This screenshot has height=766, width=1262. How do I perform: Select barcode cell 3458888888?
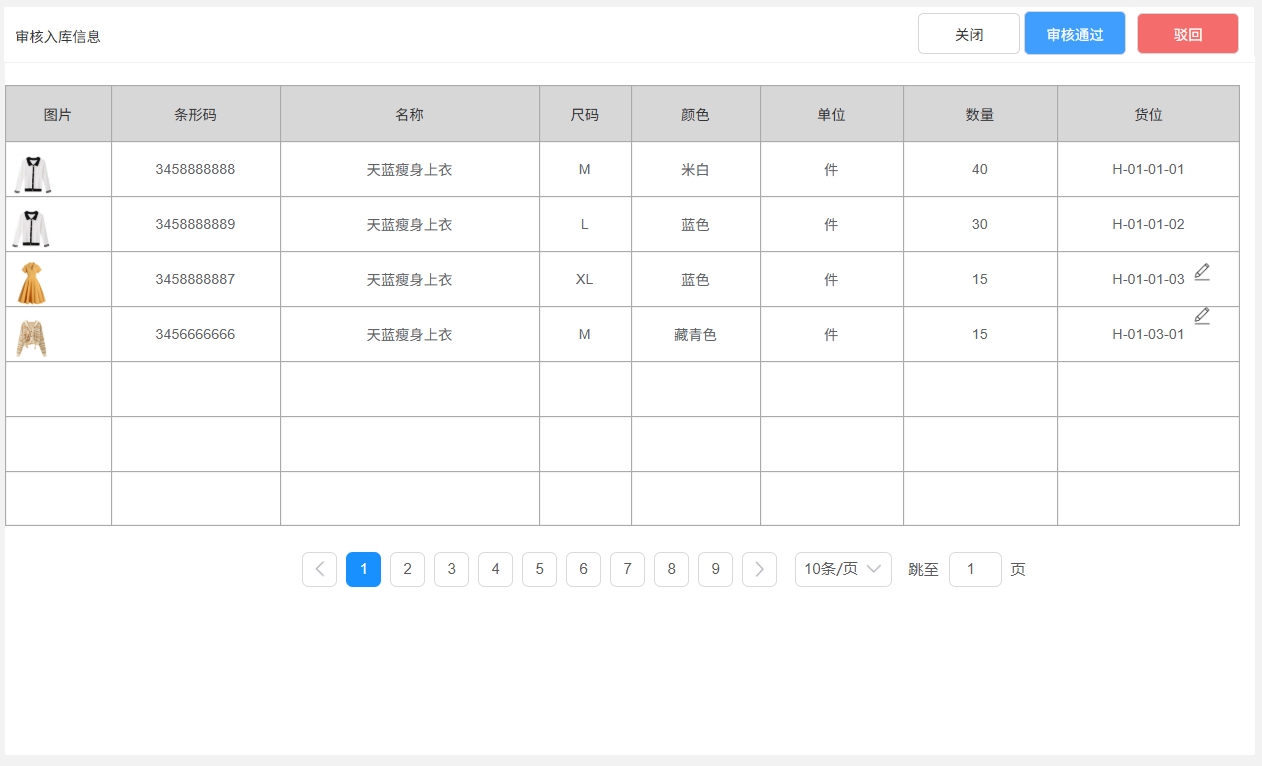coord(195,169)
